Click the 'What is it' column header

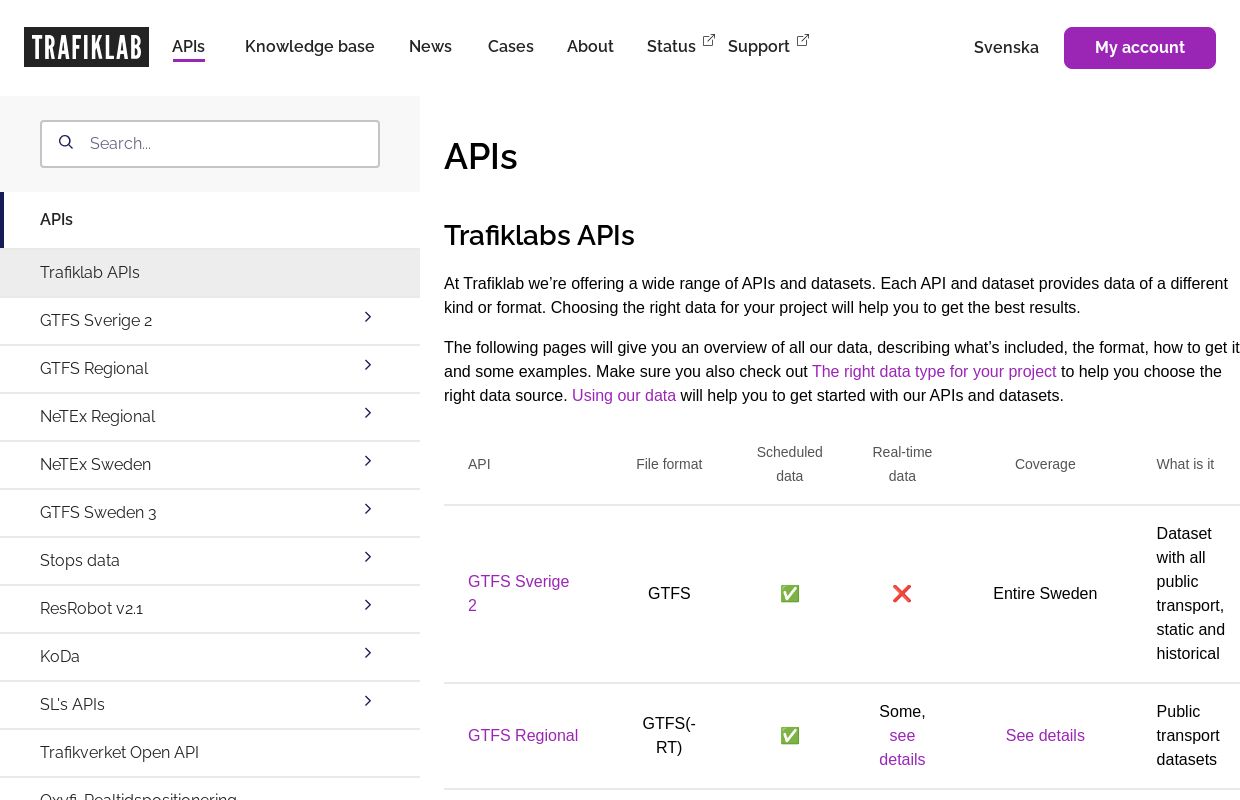point(1185,464)
